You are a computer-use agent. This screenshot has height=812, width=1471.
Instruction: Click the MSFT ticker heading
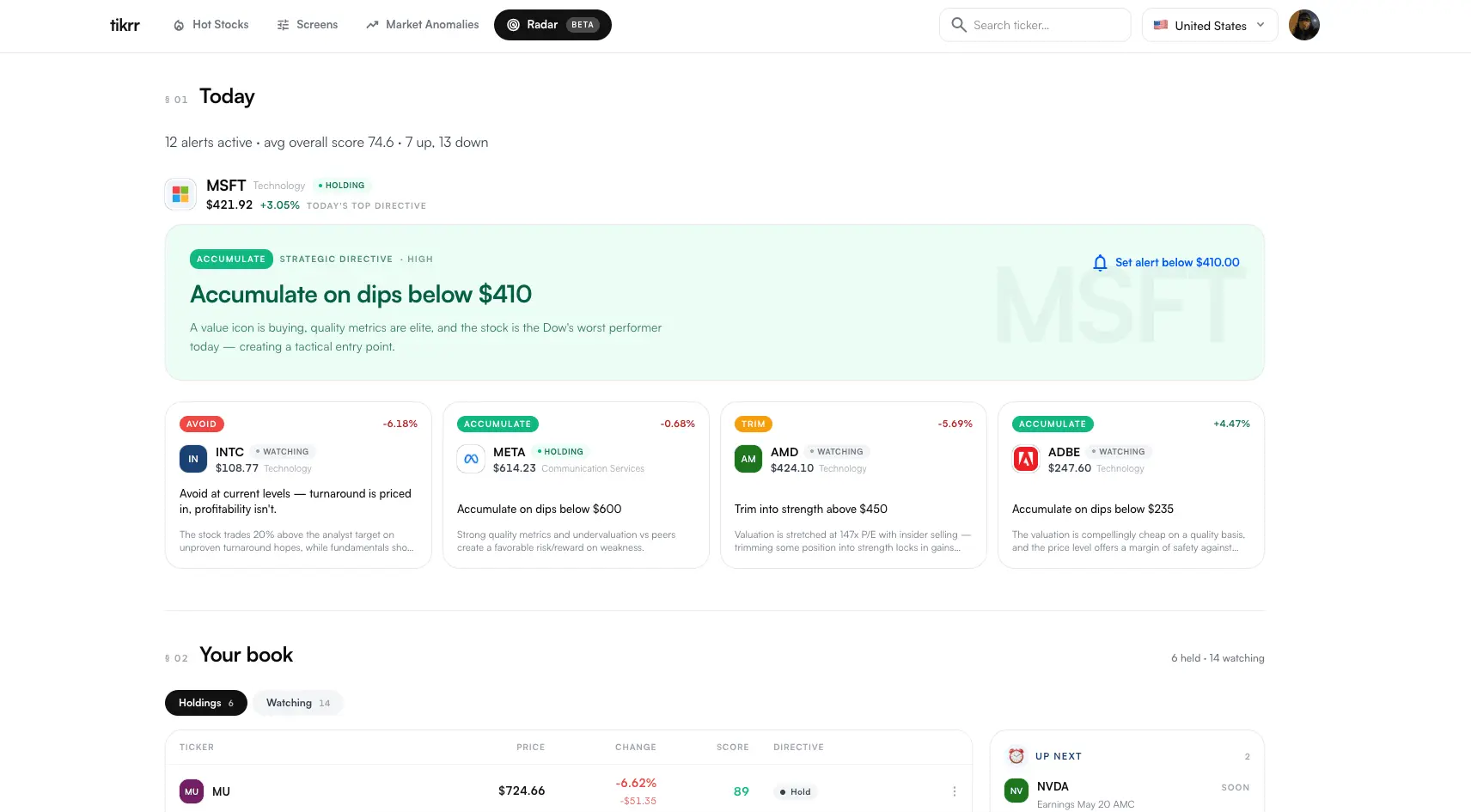click(x=226, y=186)
